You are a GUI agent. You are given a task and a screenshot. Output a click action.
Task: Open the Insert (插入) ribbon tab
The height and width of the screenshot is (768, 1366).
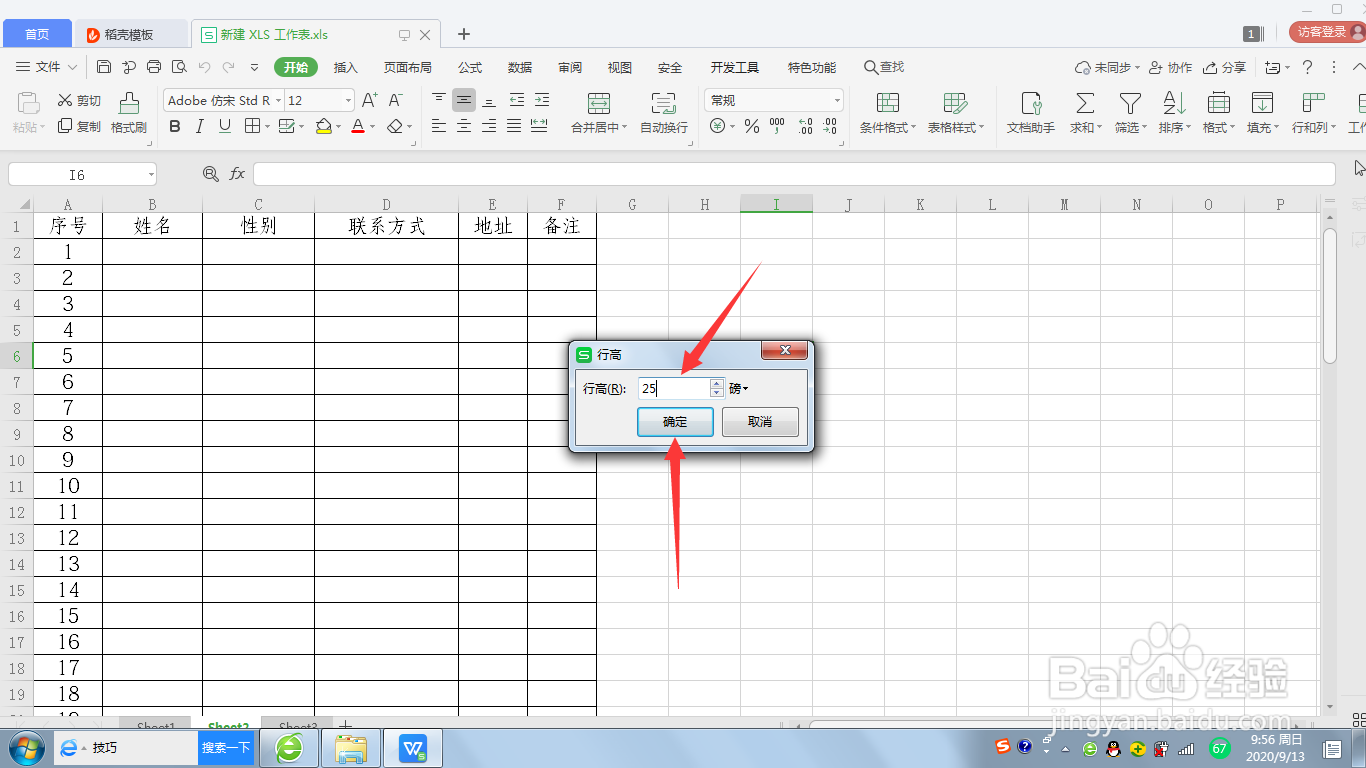[346, 67]
